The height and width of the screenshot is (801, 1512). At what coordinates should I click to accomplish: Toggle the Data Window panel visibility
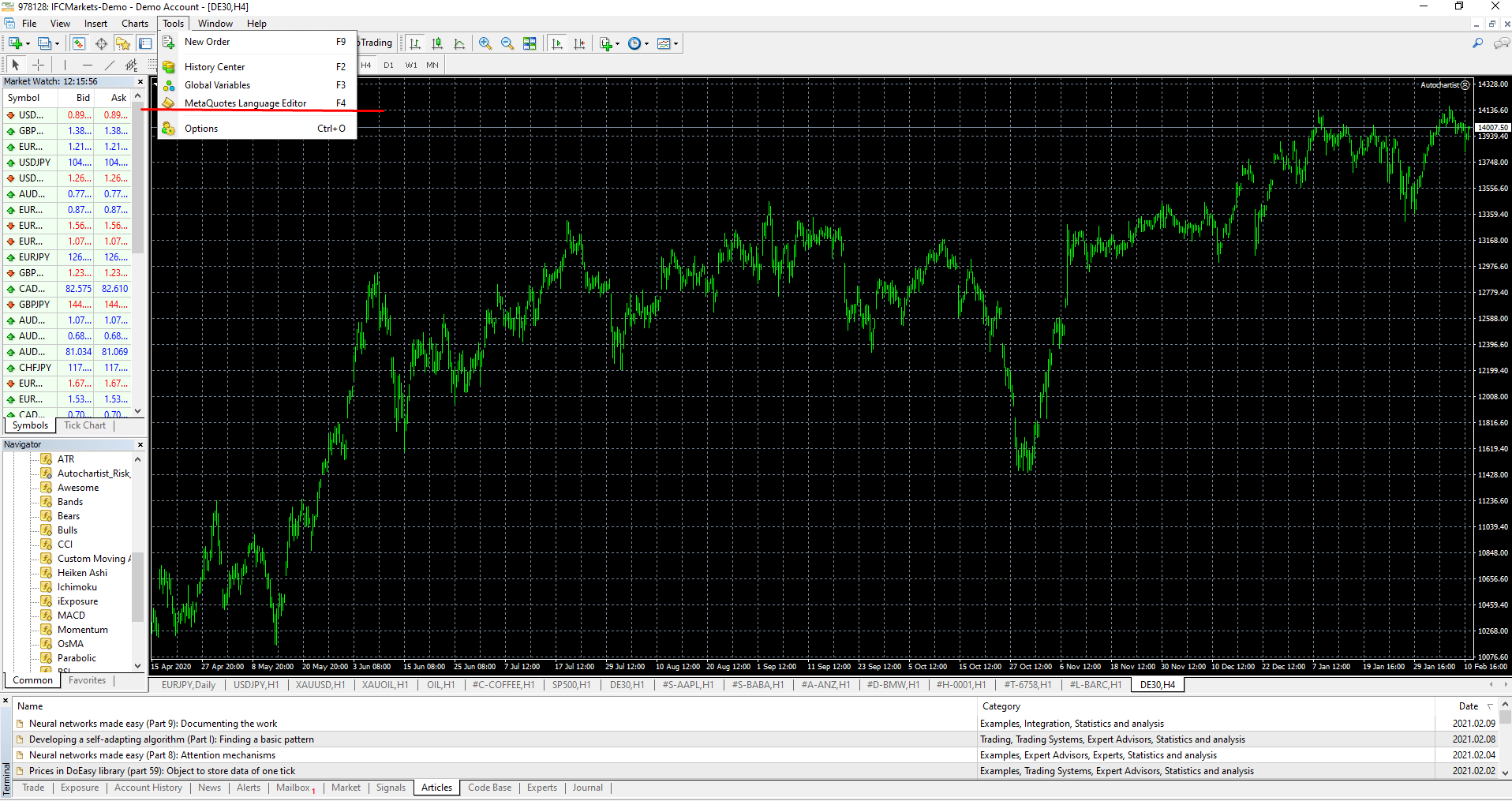[x=101, y=43]
